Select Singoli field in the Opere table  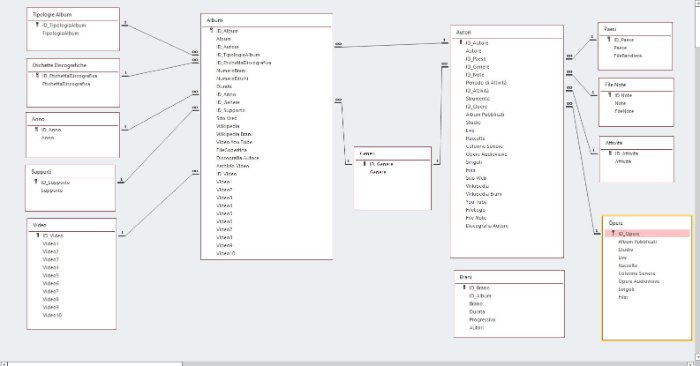[626, 289]
